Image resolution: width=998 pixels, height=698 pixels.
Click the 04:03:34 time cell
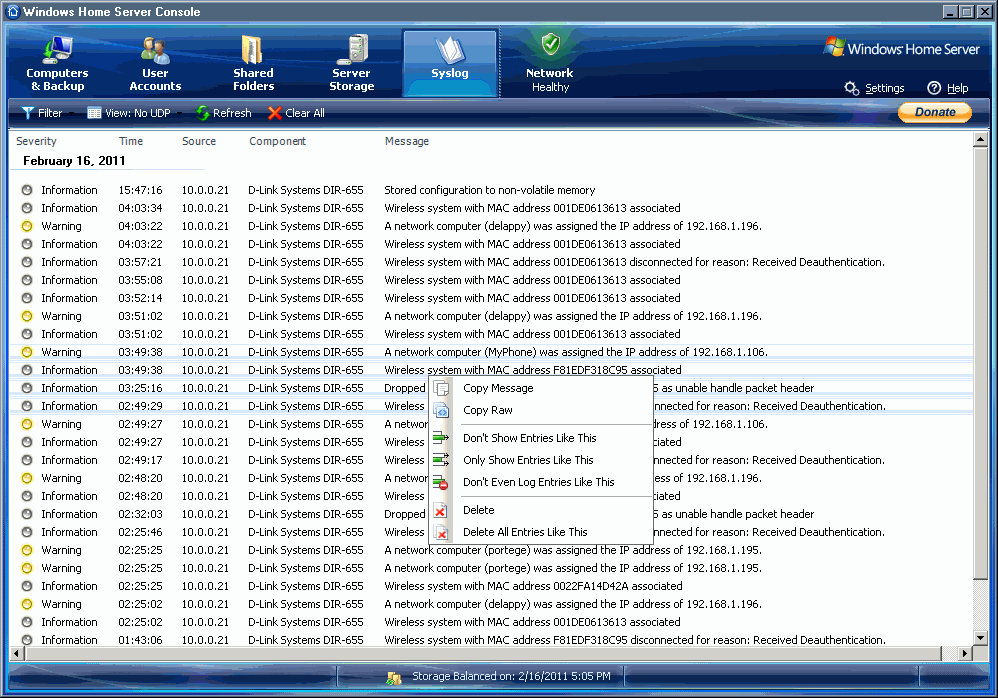click(x=140, y=208)
